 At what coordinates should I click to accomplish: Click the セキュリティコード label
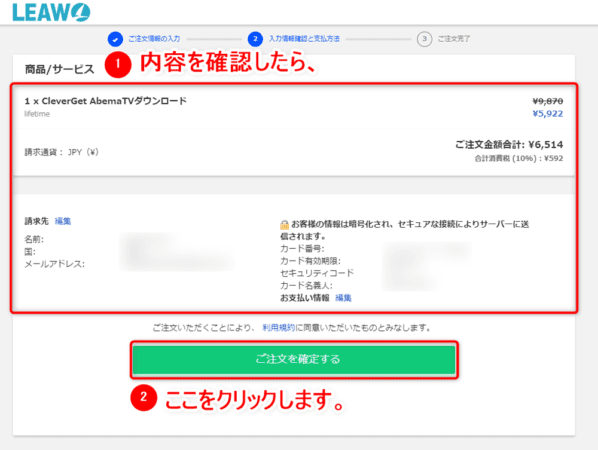click(x=317, y=273)
